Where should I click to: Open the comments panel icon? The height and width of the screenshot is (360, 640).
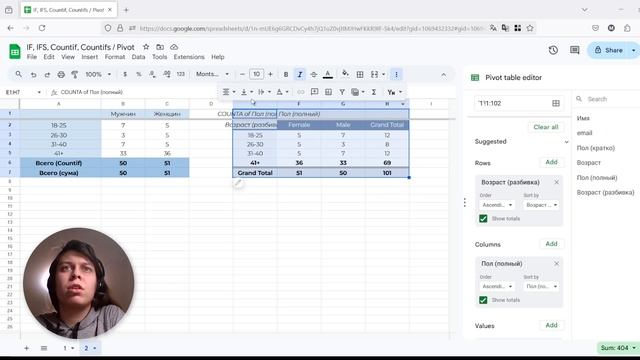tap(575, 50)
